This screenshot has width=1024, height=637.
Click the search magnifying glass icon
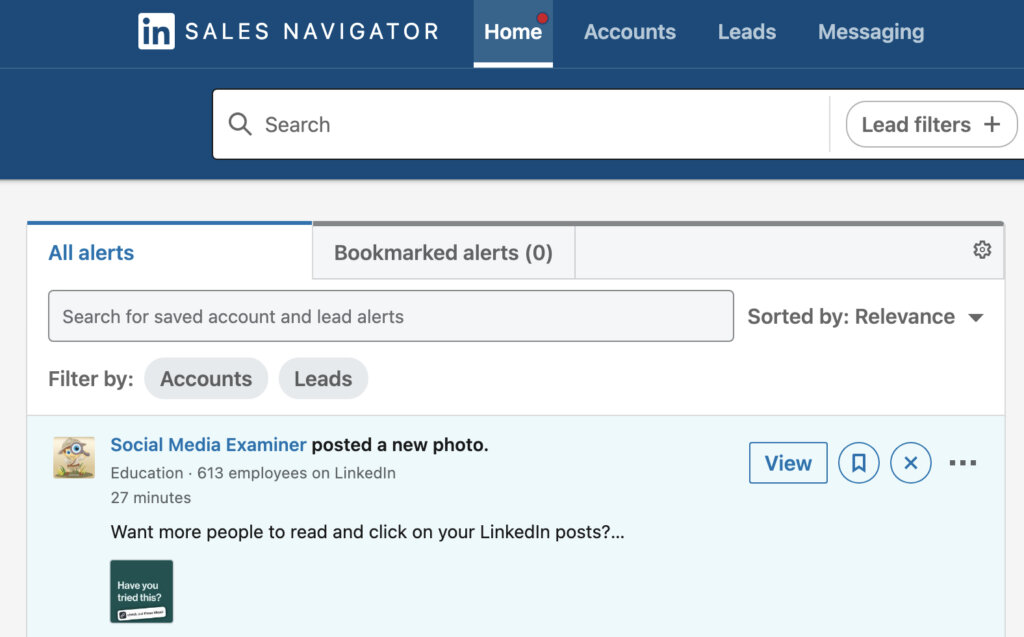(240, 124)
